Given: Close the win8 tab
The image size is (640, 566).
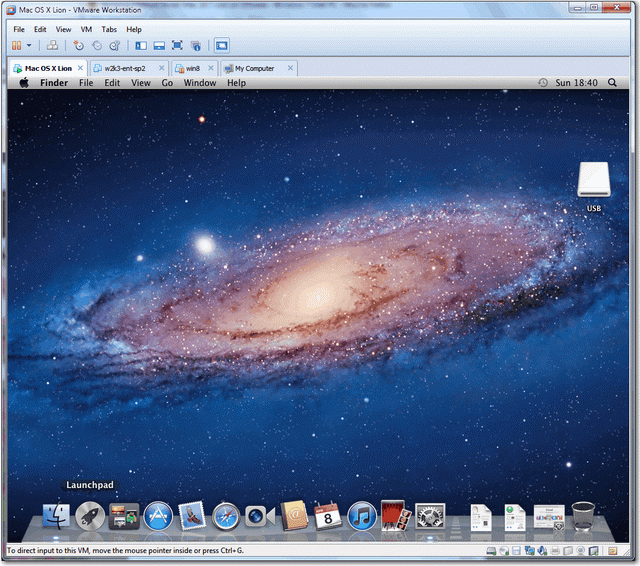Looking at the screenshot, I should coord(211,68).
